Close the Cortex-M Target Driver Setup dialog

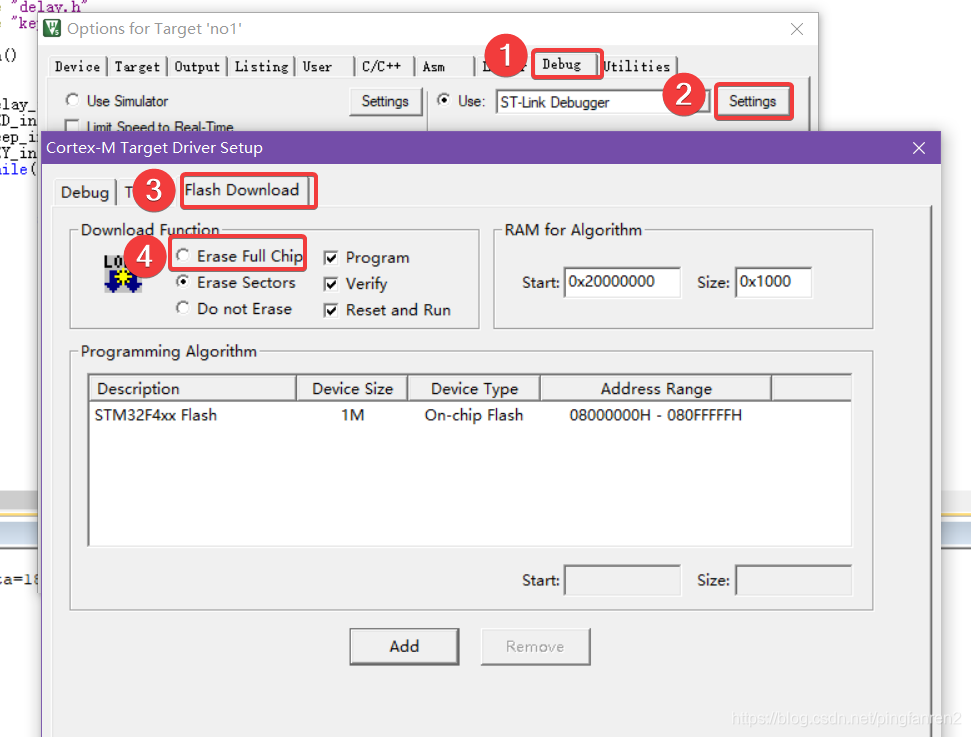pyautogui.click(x=919, y=148)
